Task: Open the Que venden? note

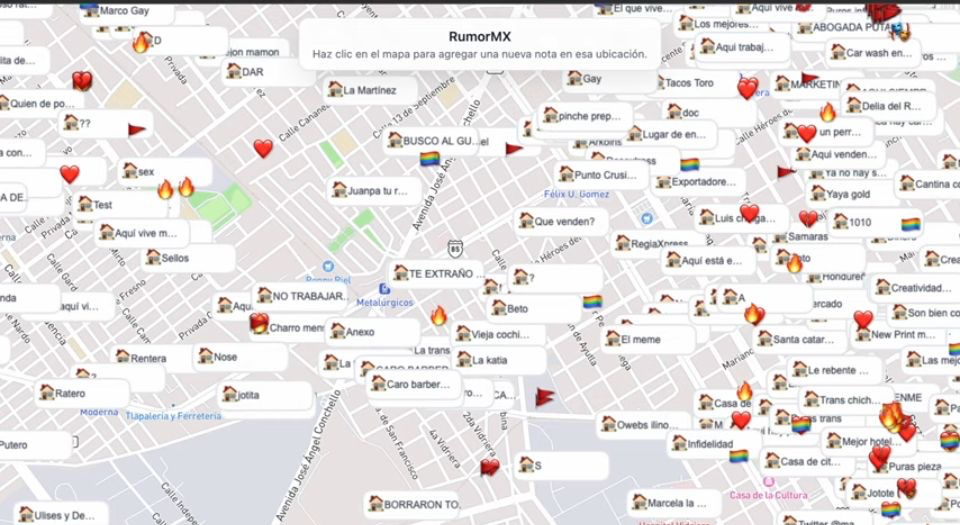Action: point(561,221)
